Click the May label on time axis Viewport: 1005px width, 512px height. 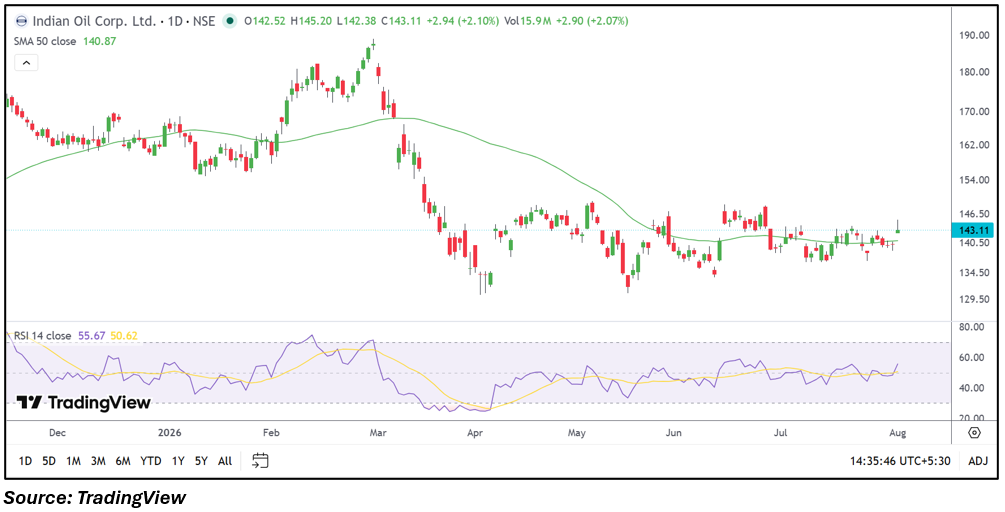coord(577,433)
